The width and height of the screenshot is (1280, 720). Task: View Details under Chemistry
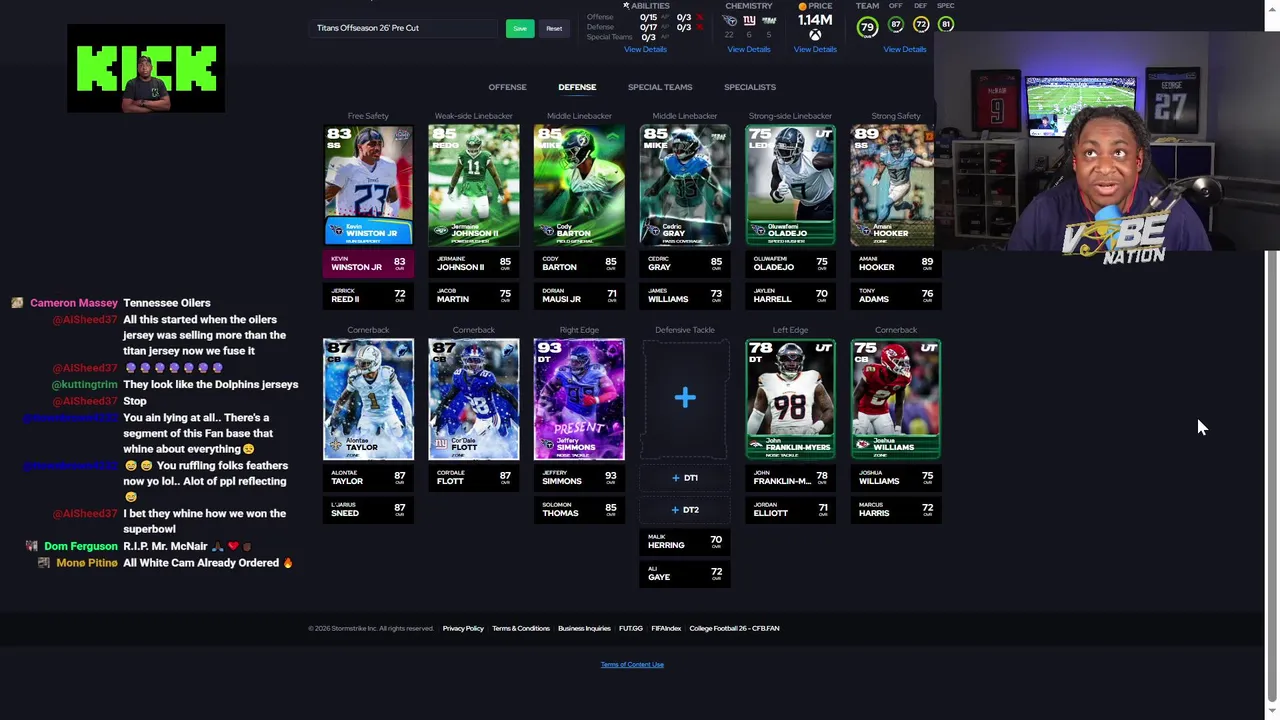click(749, 49)
